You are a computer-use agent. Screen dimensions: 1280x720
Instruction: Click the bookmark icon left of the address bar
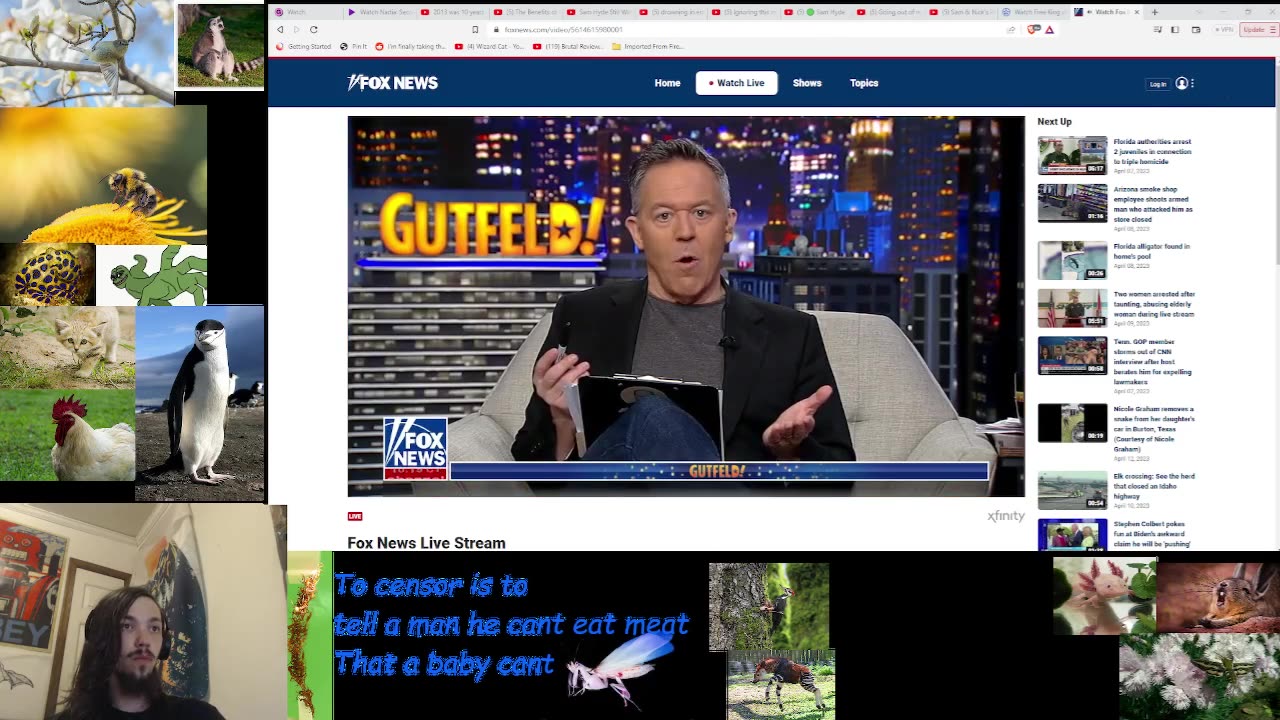pos(475,30)
